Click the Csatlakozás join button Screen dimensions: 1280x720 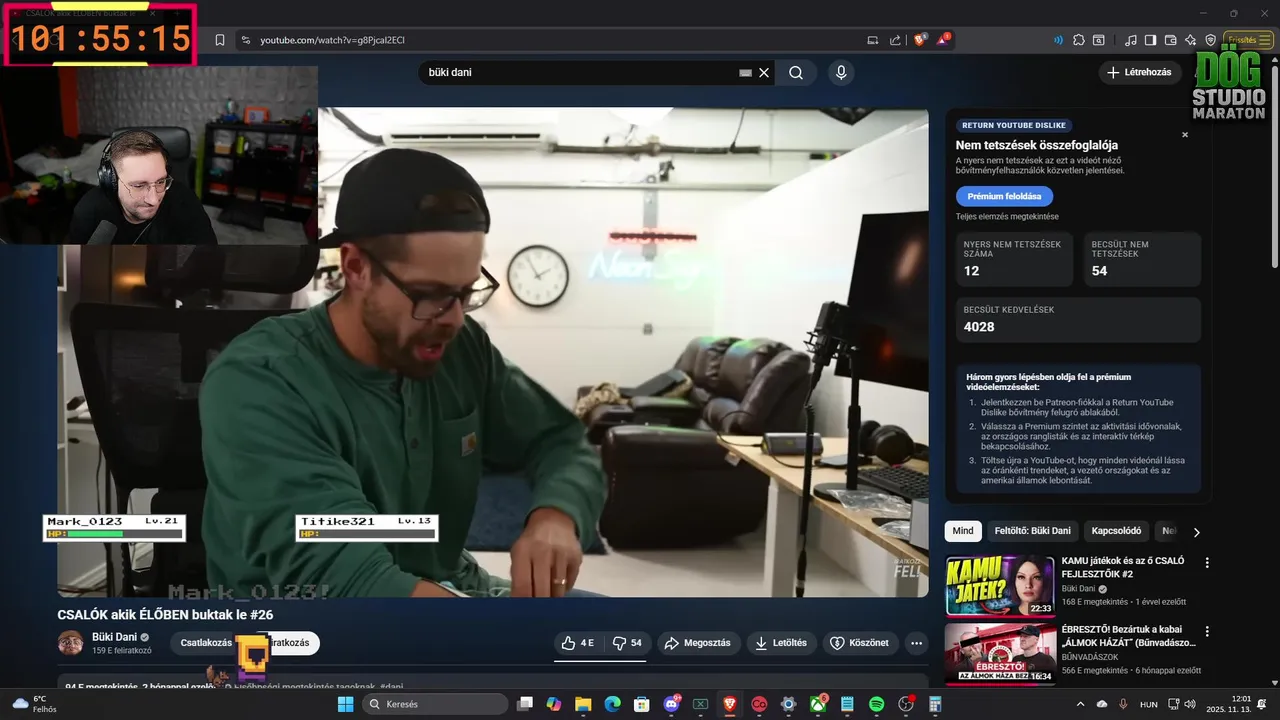(x=206, y=643)
